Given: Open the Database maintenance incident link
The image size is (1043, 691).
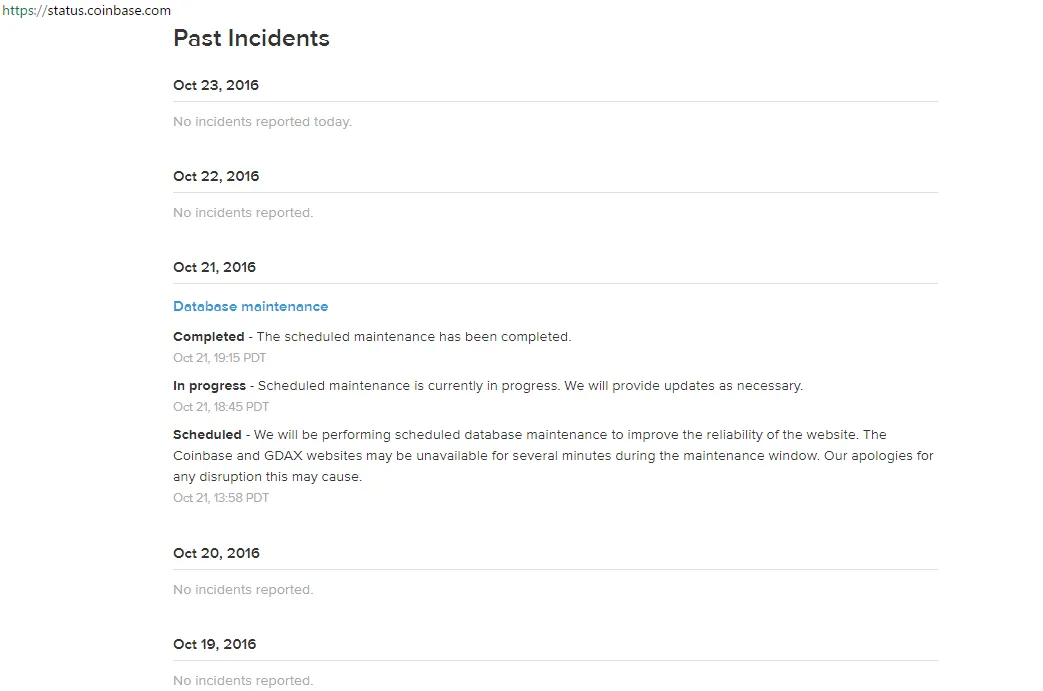Looking at the screenshot, I should [250, 307].
